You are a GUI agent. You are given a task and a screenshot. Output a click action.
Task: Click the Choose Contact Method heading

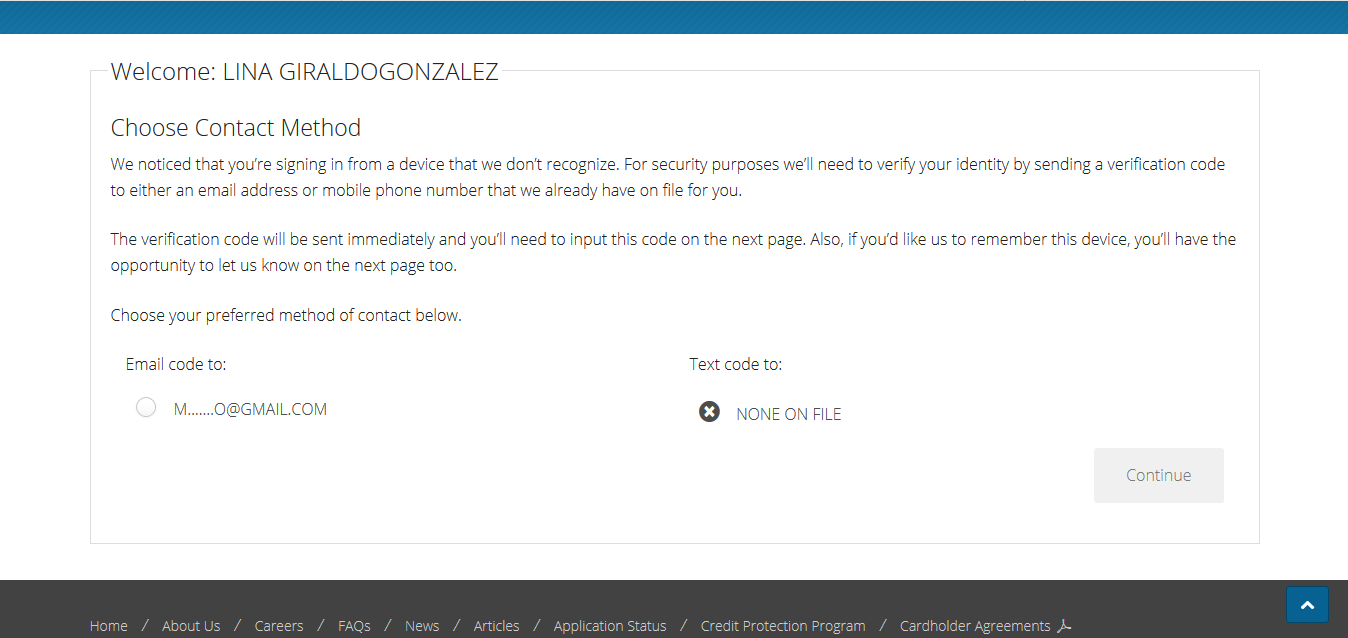(236, 128)
